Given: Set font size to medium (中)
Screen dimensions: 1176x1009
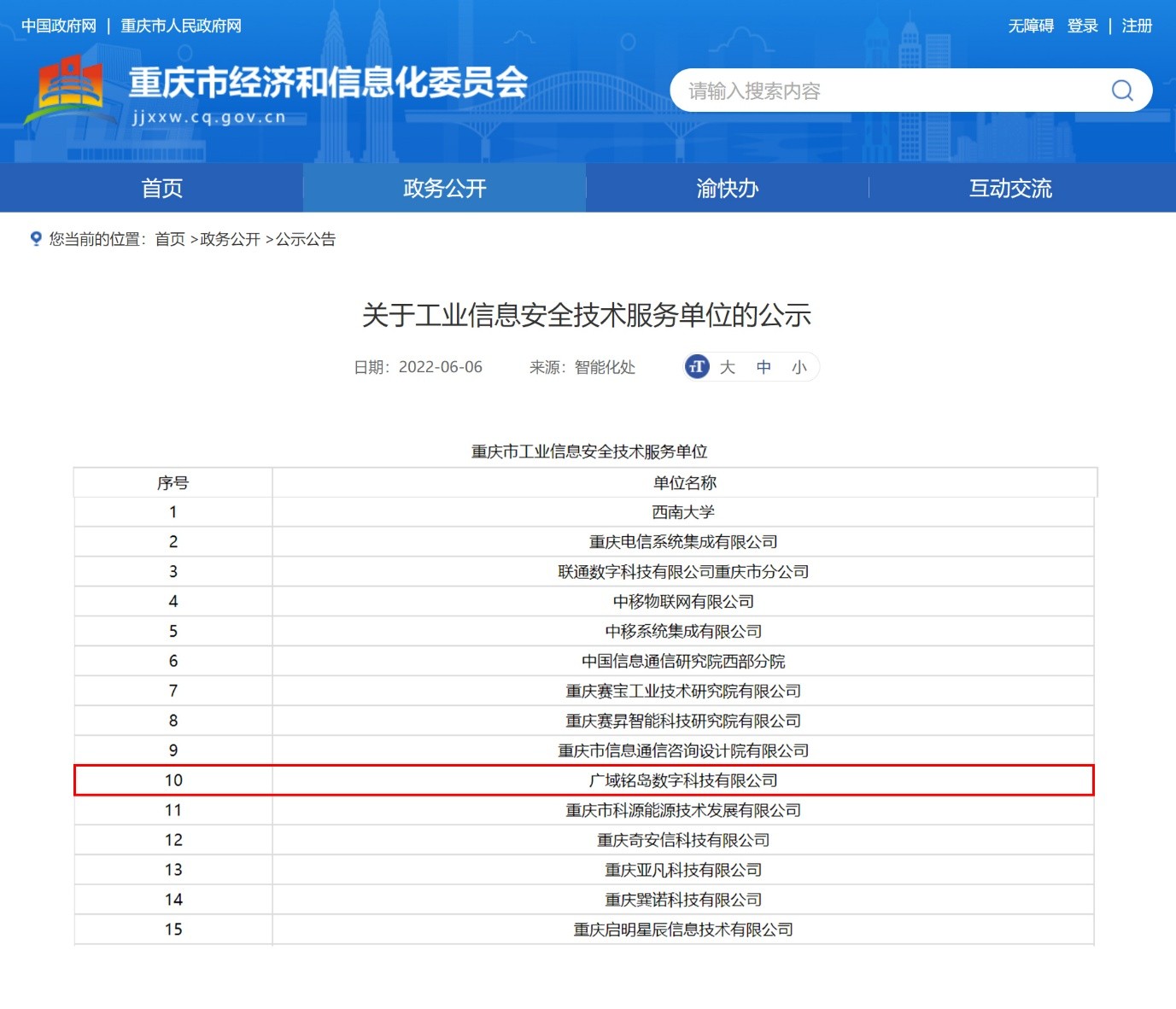Looking at the screenshot, I should 764,367.
